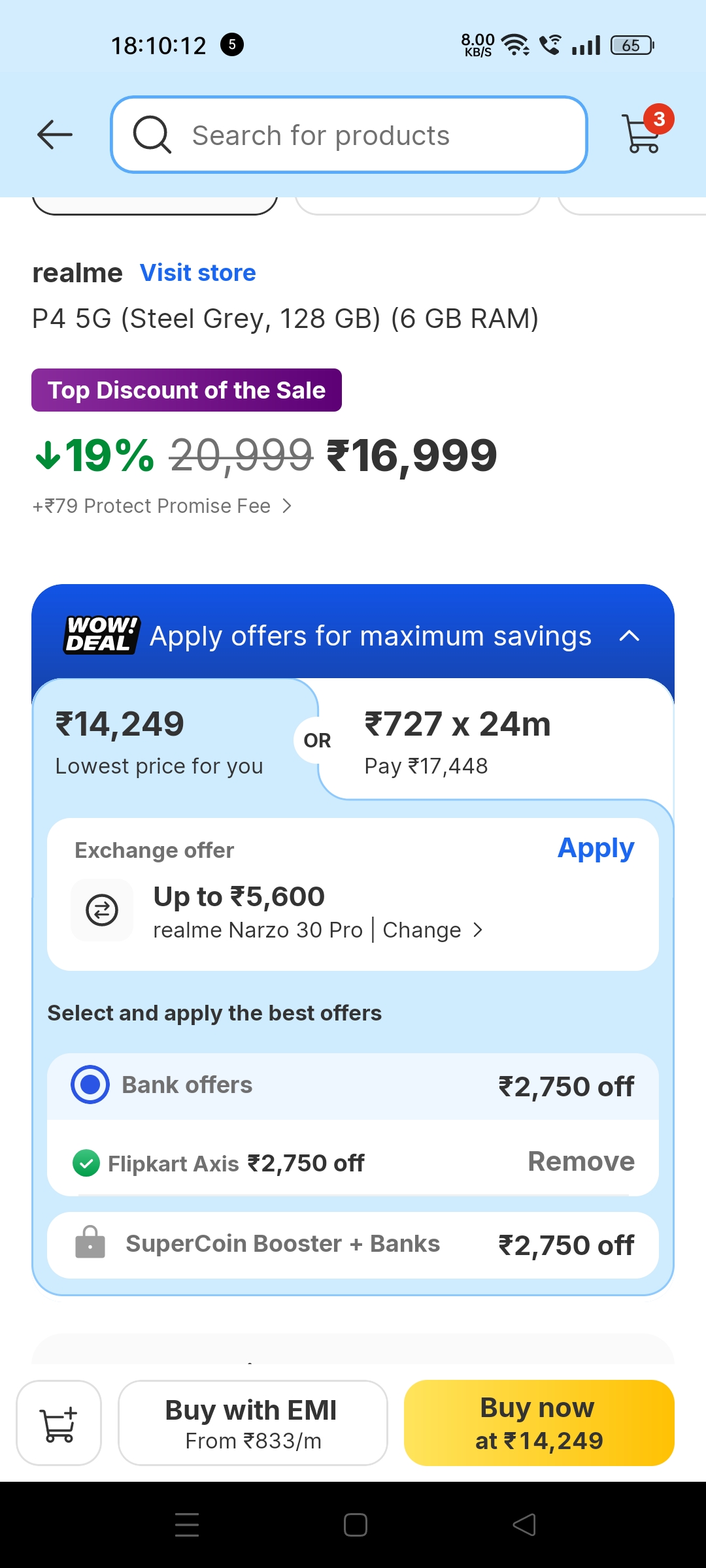Collapse the Apply offers section chevron
The image size is (706, 1568).
629,636
